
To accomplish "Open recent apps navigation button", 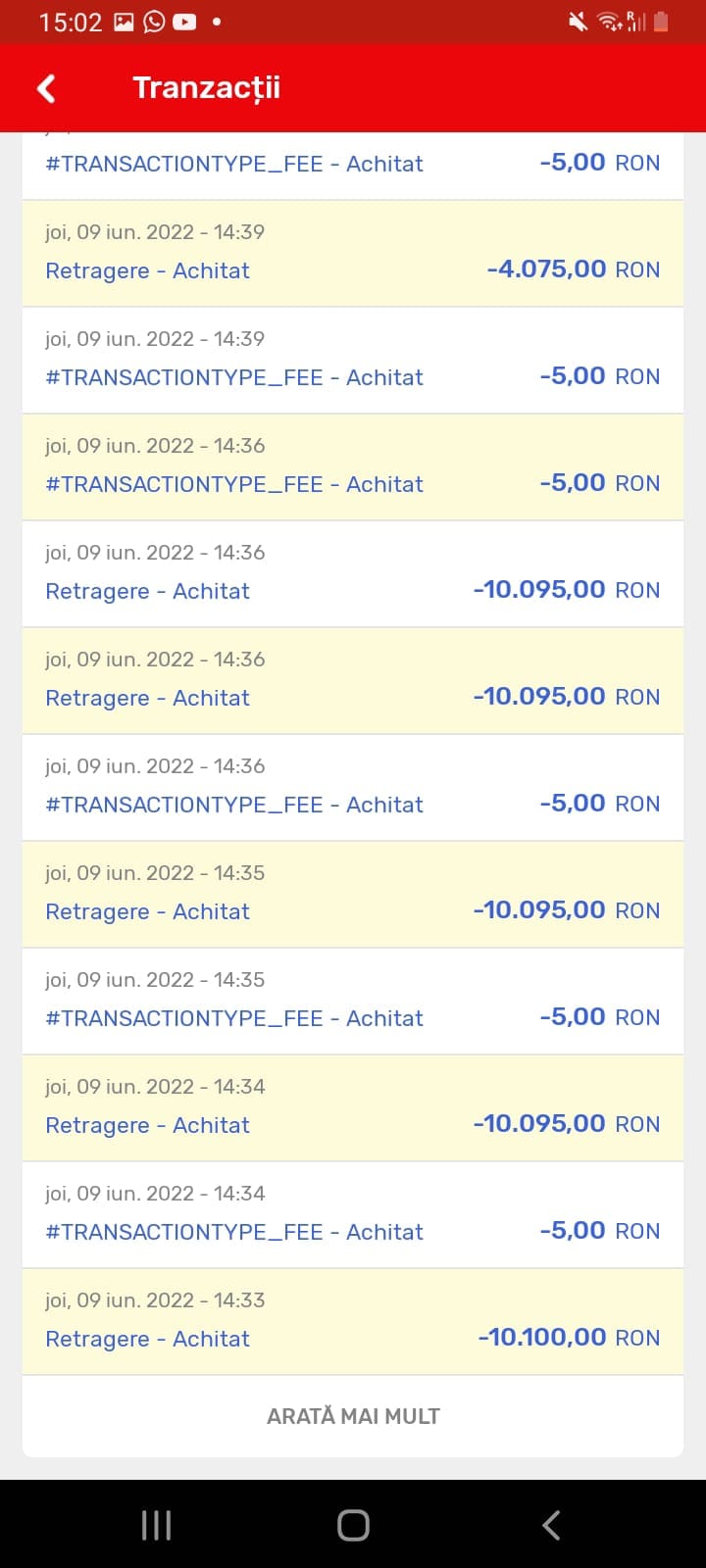I will 157,1525.
